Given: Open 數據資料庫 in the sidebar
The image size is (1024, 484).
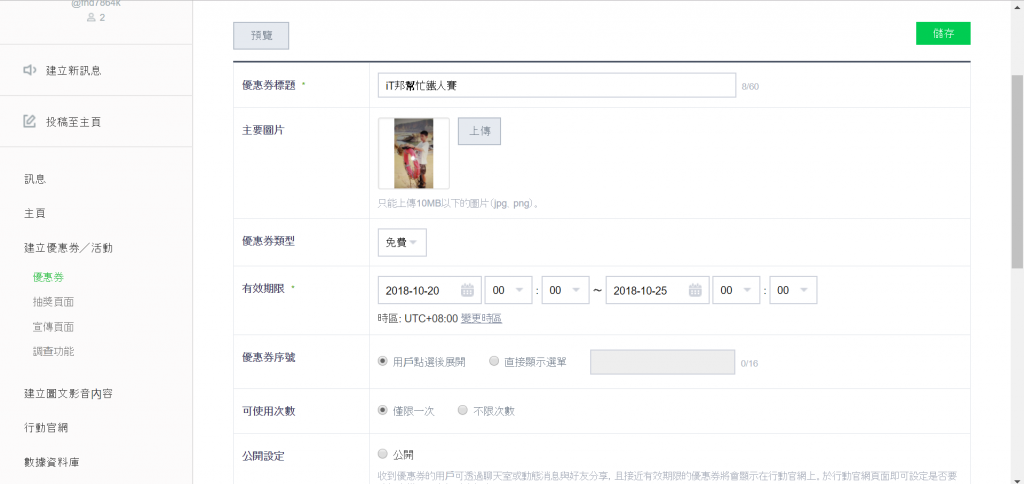Looking at the screenshot, I should (52, 462).
